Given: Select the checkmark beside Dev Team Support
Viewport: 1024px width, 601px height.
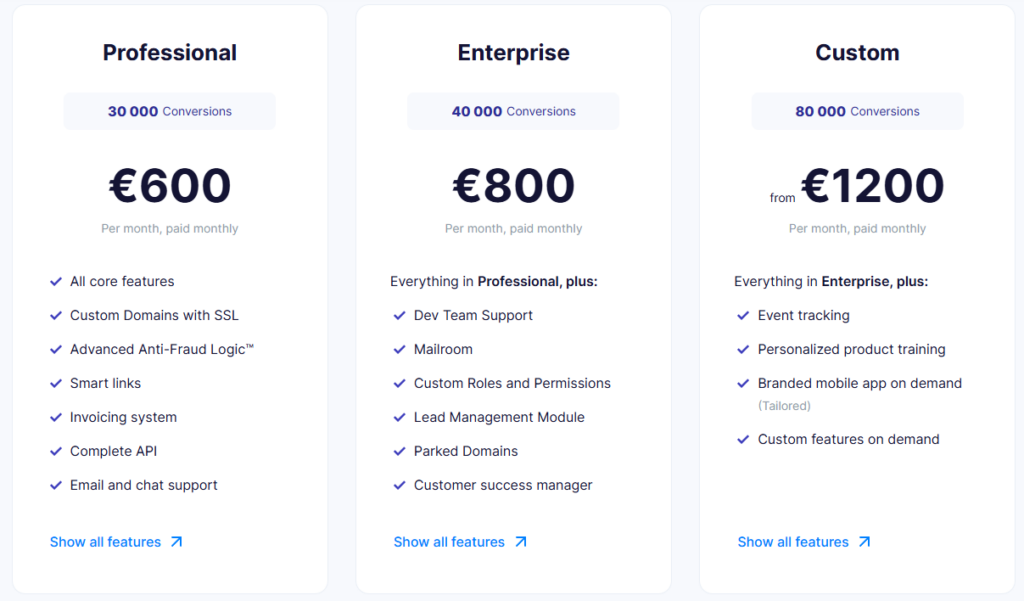Looking at the screenshot, I should pos(400,315).
